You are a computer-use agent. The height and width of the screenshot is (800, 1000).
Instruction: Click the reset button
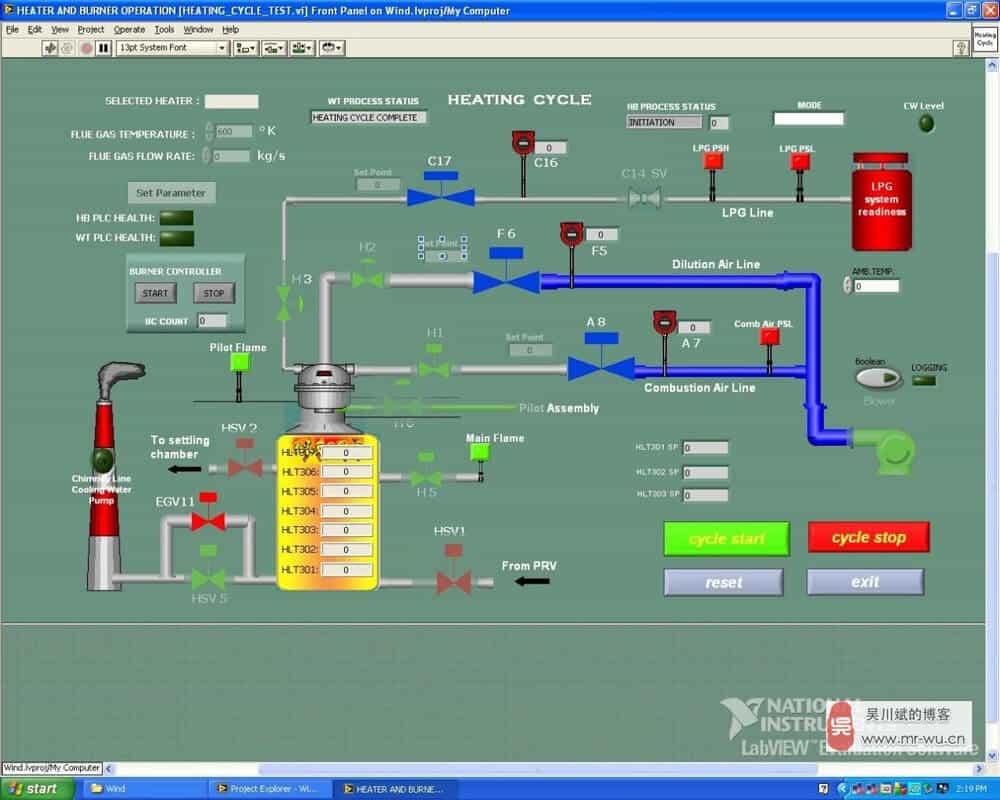click(724, 582)
